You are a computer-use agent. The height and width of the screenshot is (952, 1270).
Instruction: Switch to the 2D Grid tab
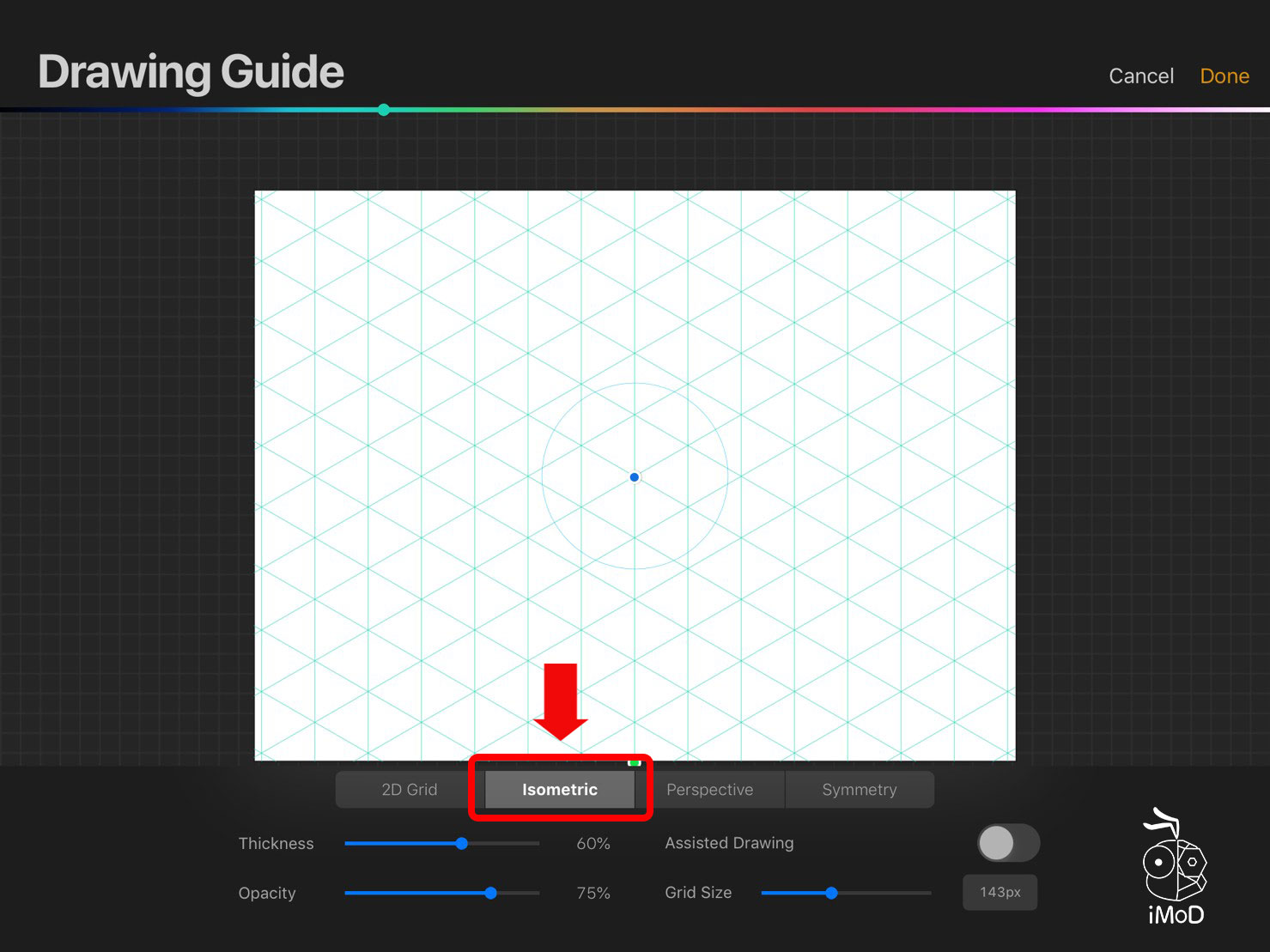point(410,790)
